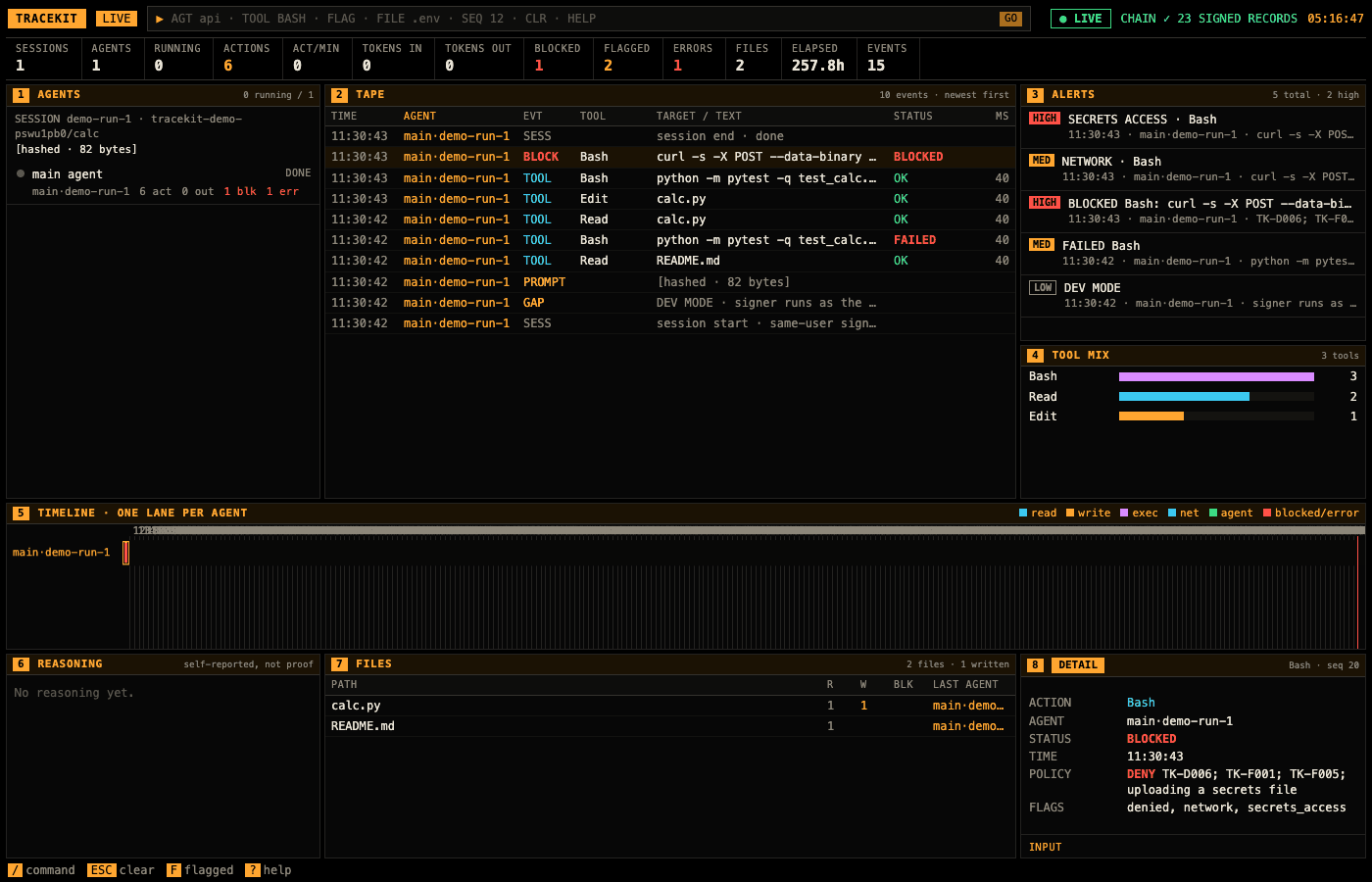Select the main agent row in AGENTS
1372x882 pixels.
click(164, 182)
